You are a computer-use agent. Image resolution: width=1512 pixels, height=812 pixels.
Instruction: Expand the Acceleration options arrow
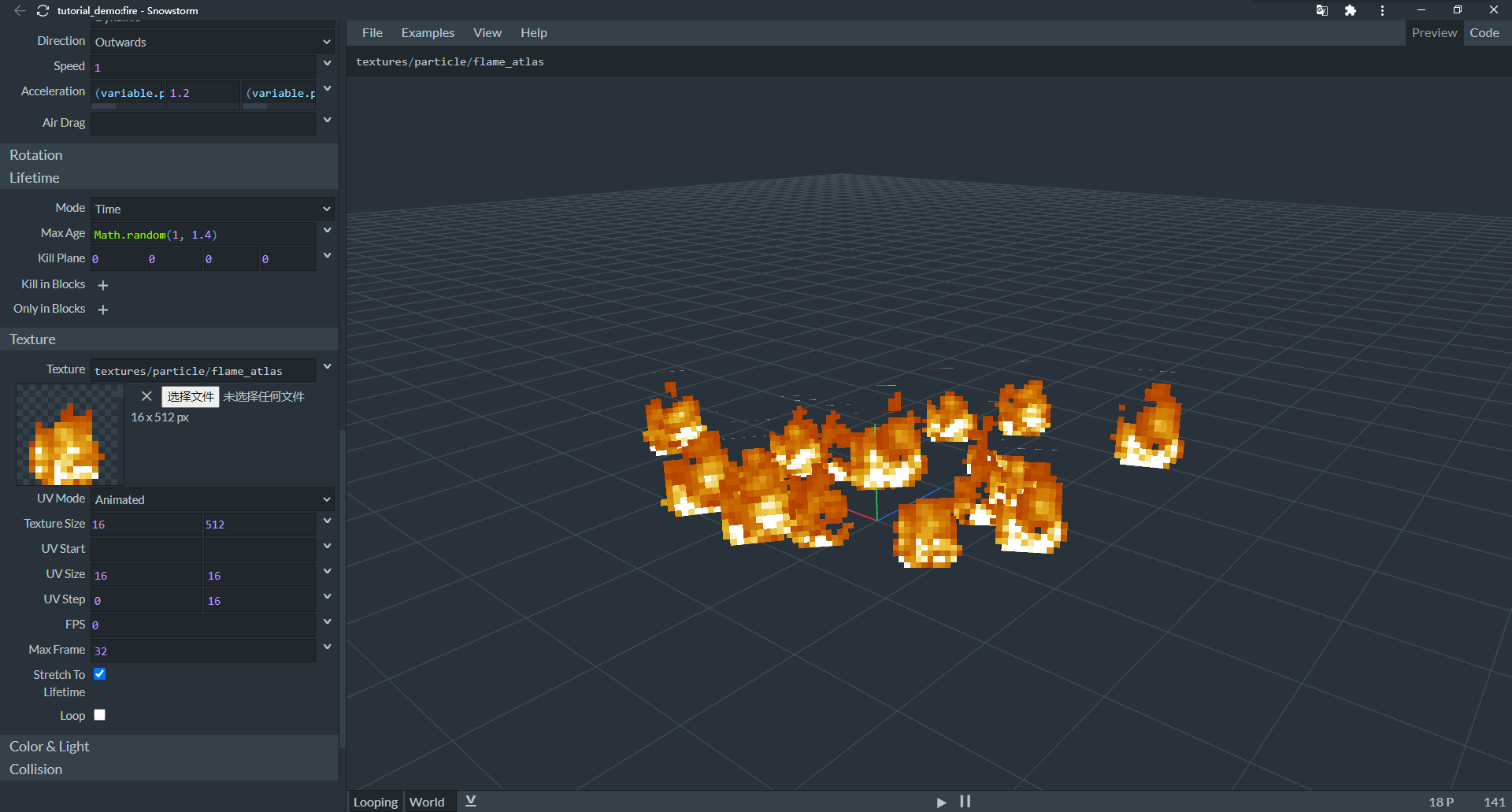pyautogui.click(x=328, y=88)
